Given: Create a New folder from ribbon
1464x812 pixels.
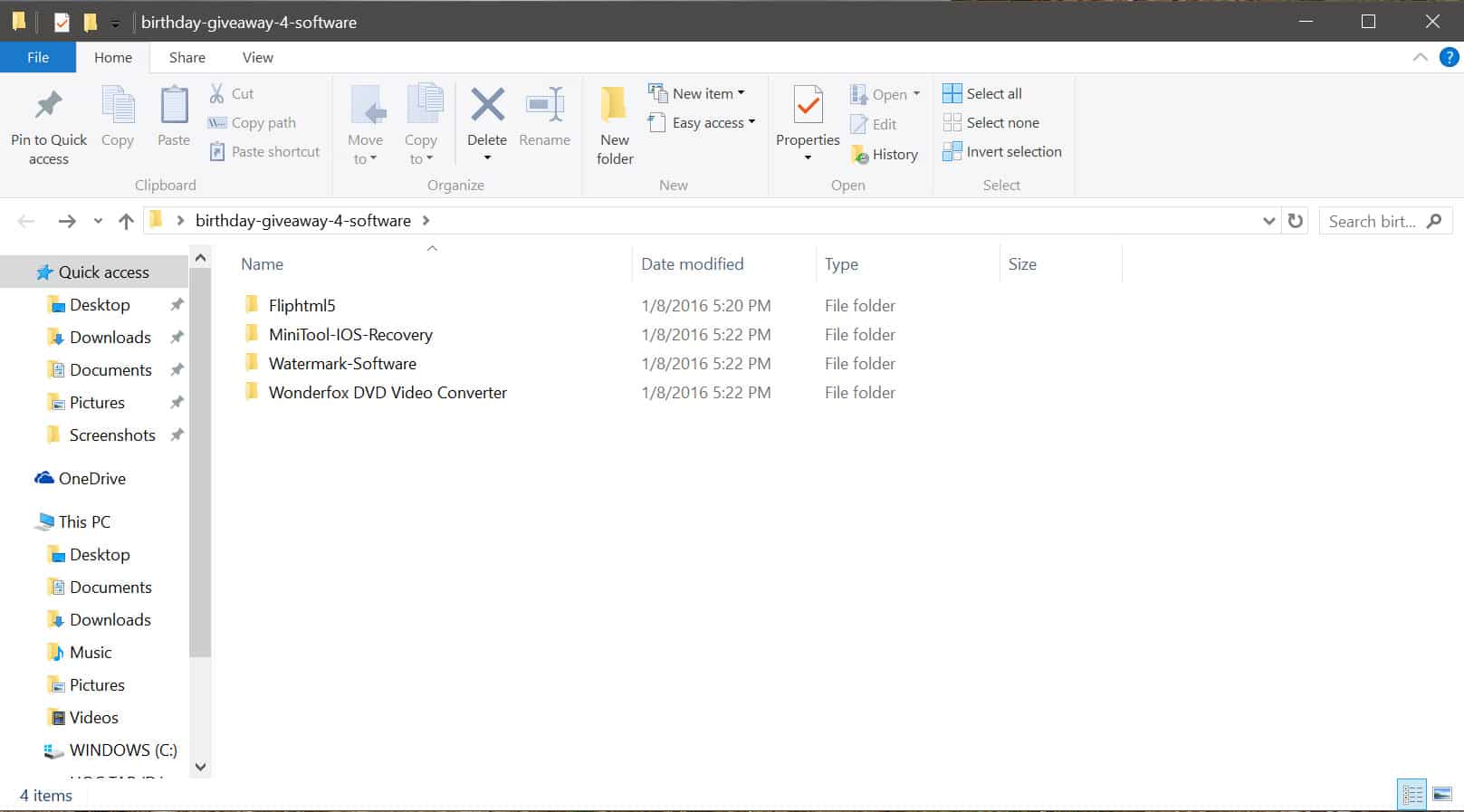Looking at the screenshot, I should tap(615, 126).
